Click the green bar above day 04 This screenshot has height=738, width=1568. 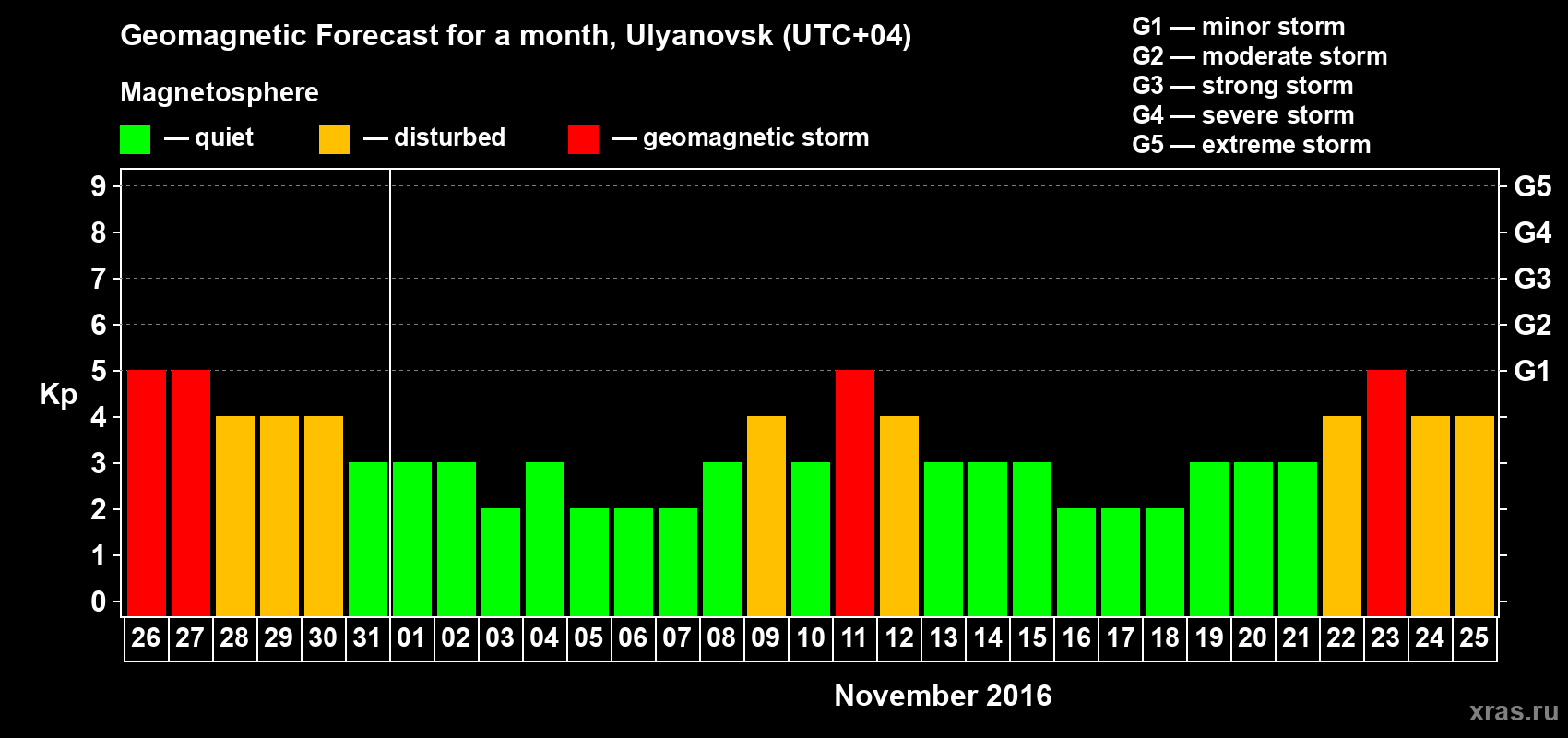click(x=545, y=540)
